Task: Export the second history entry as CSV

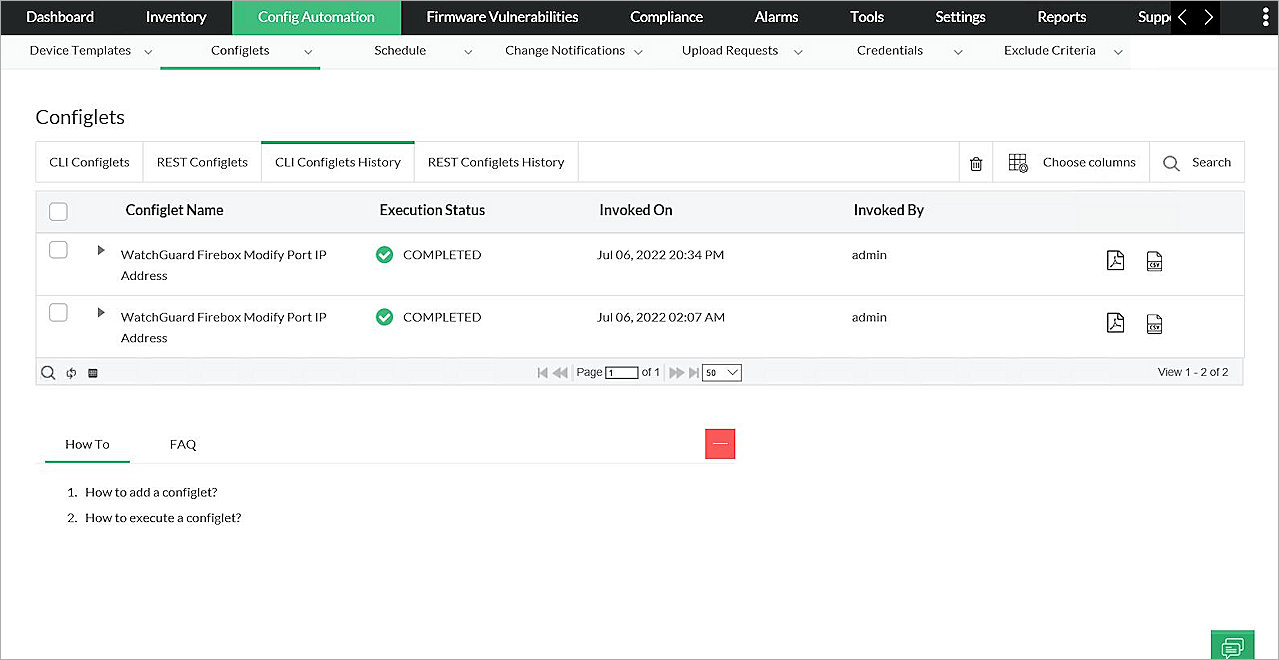Action: pos(1154,323)
